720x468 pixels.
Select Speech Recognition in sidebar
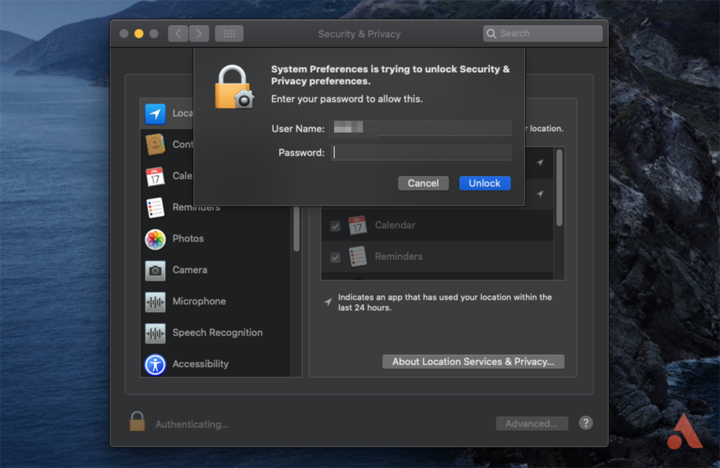(x=216, y=333)
